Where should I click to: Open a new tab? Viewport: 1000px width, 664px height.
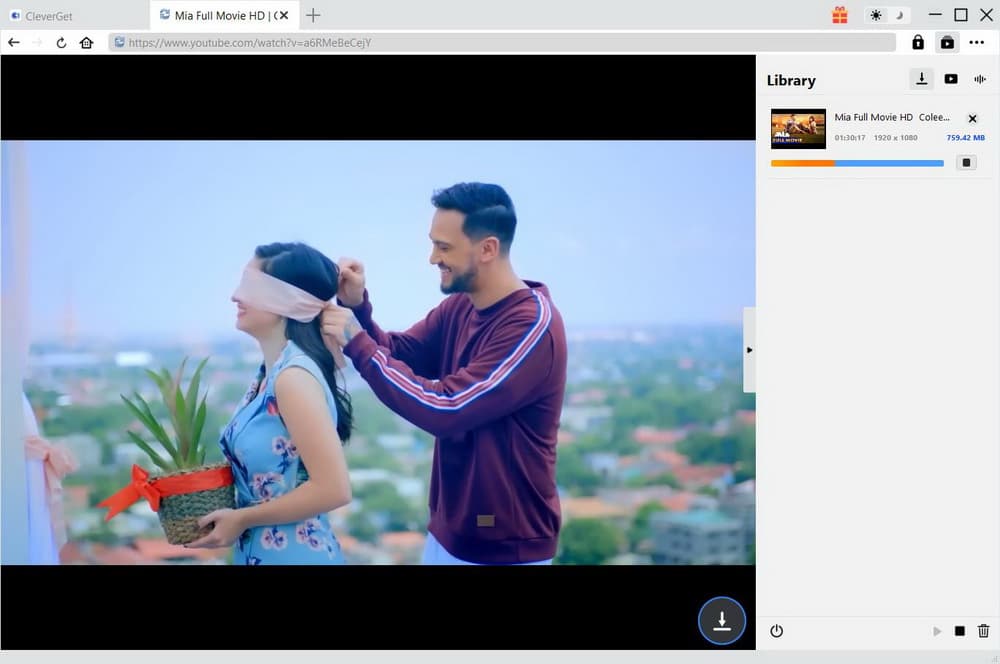tap(313, 15)
